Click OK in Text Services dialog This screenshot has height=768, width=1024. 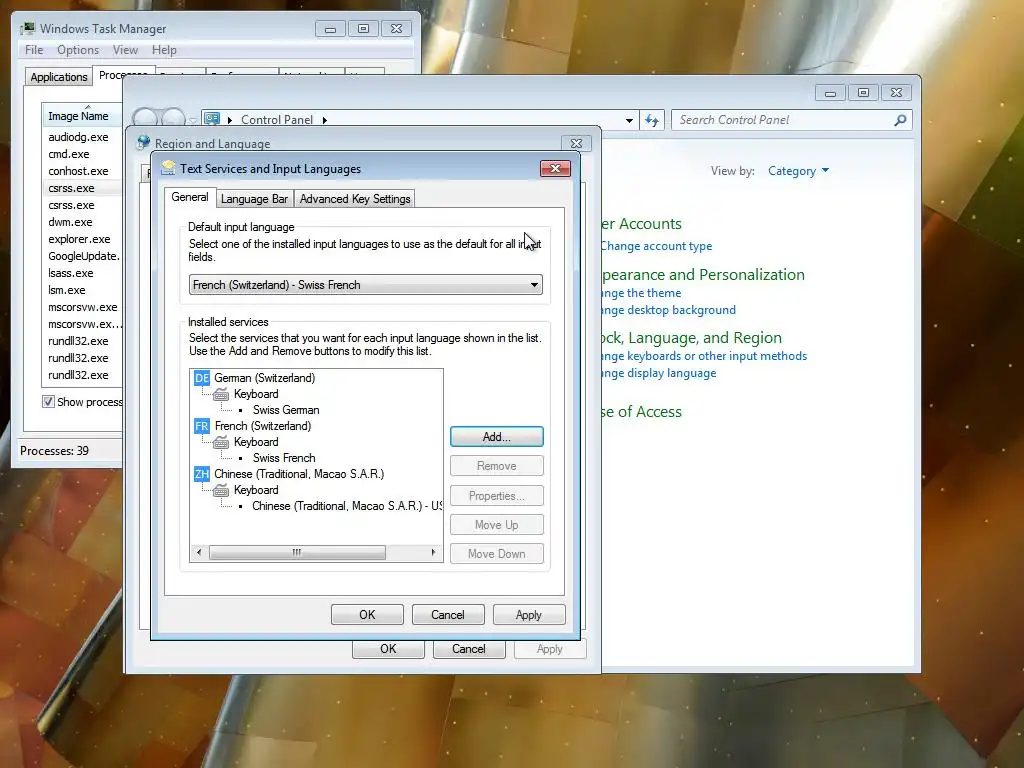click(x=367, y=615)
